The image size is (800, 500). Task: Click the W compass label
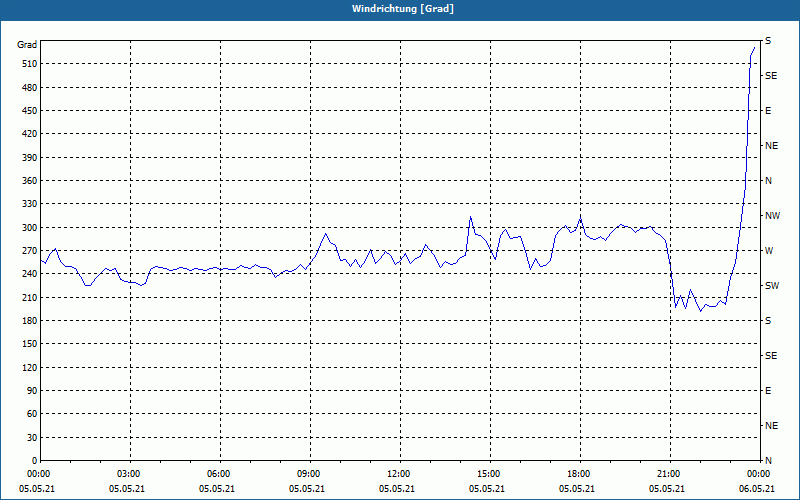(769, 251)
